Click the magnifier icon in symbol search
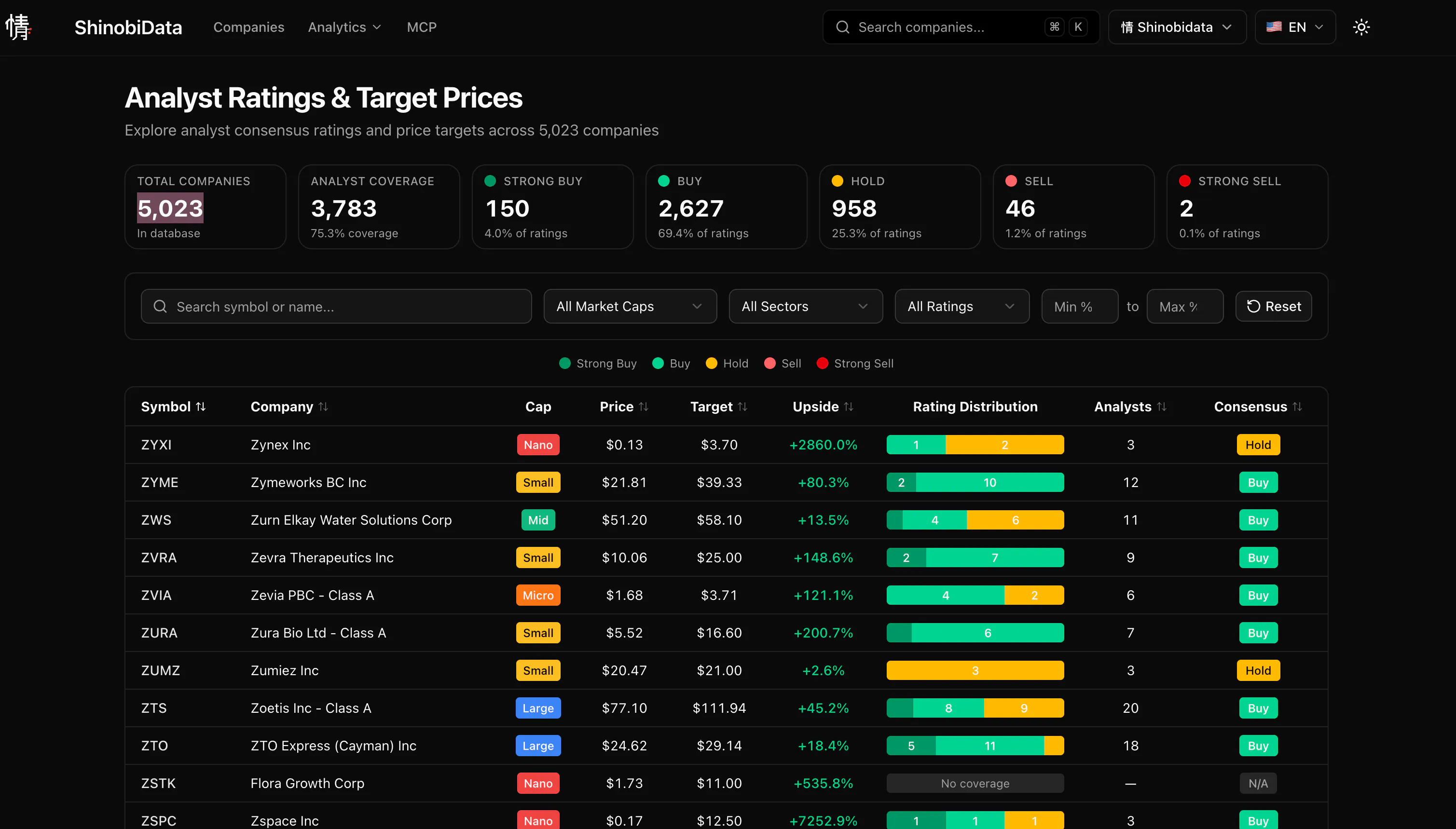 (161, 306)
